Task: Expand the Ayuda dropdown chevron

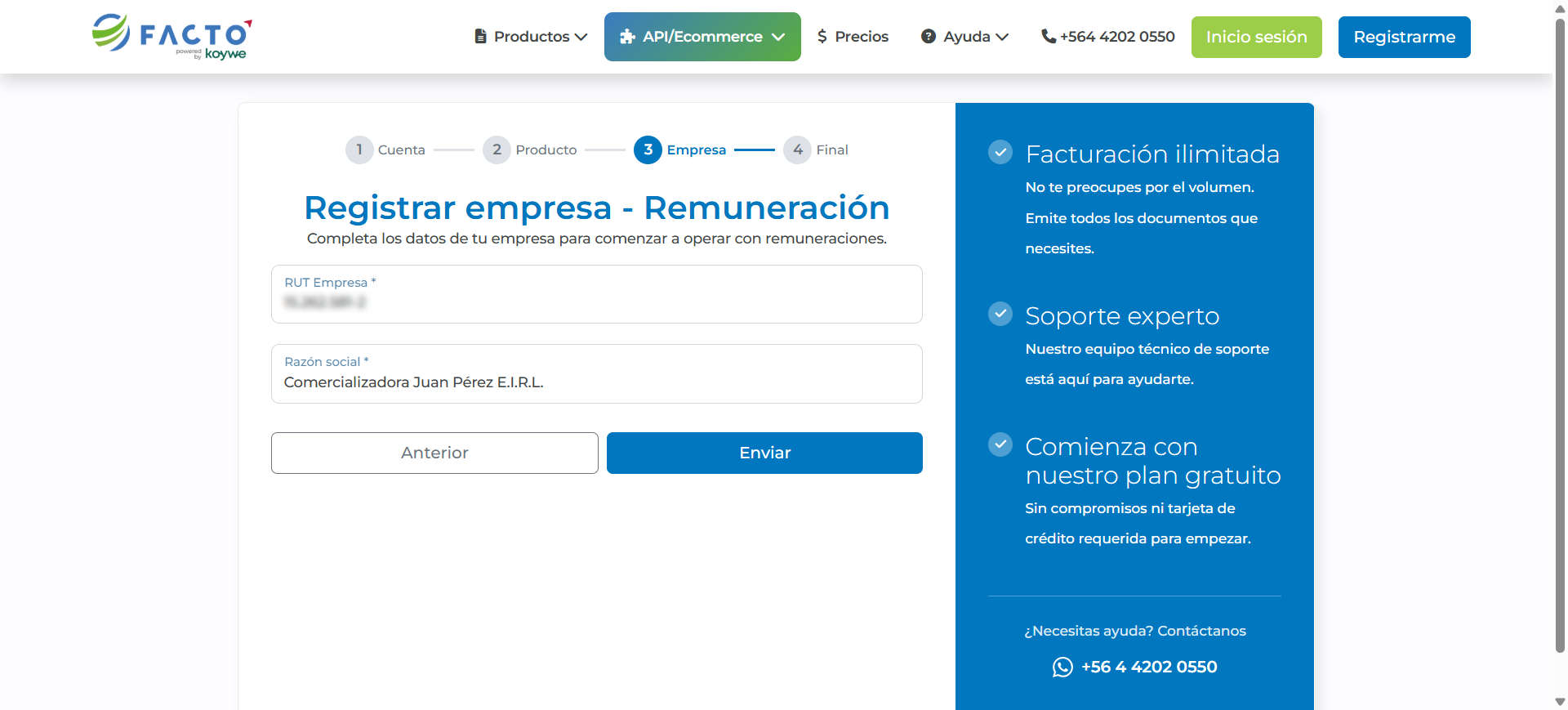Action: (x=1002, y=38)
